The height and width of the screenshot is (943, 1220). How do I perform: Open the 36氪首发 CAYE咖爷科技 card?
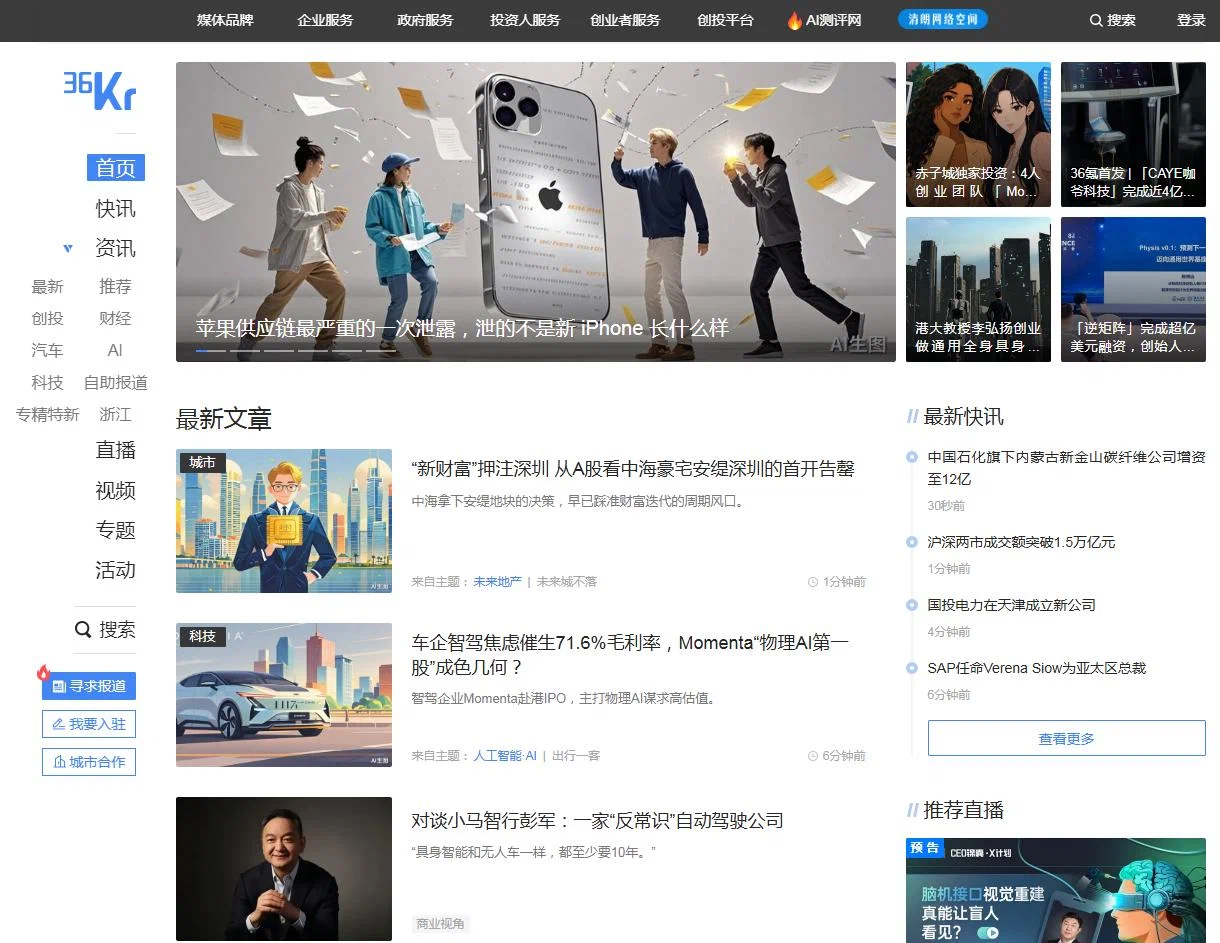(x=1133, y=134)
